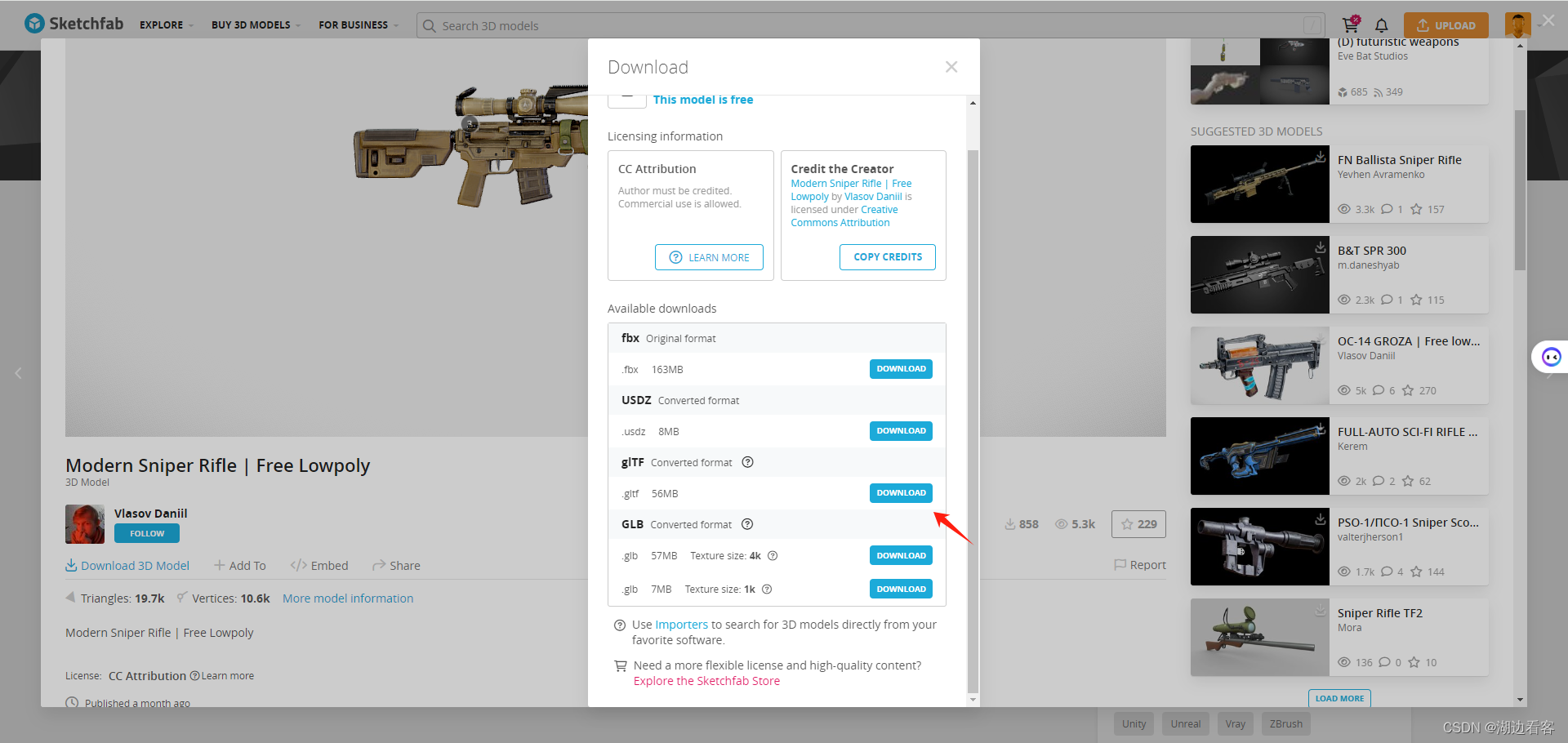Download the 56MB gltf file
This screenshot has width=1568, height=743.
[901, 493]
